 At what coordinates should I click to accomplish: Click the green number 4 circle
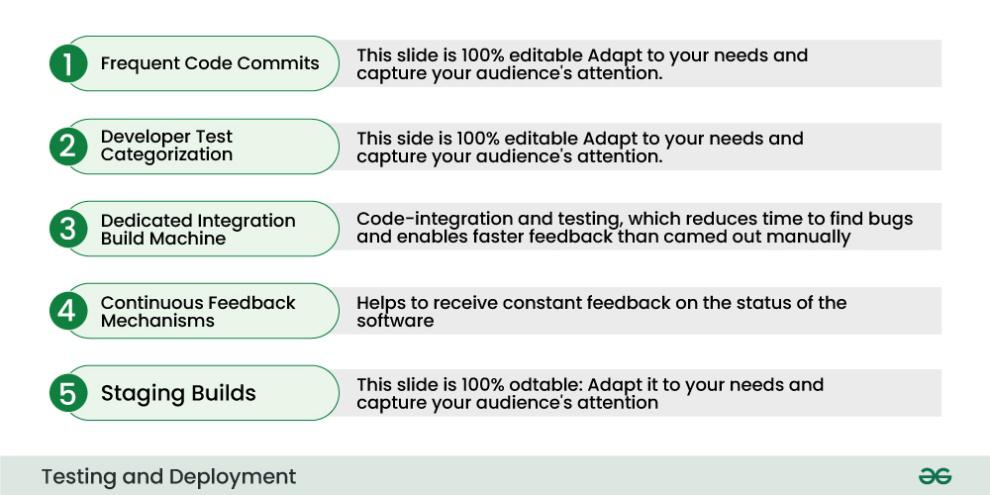point(68,311)
